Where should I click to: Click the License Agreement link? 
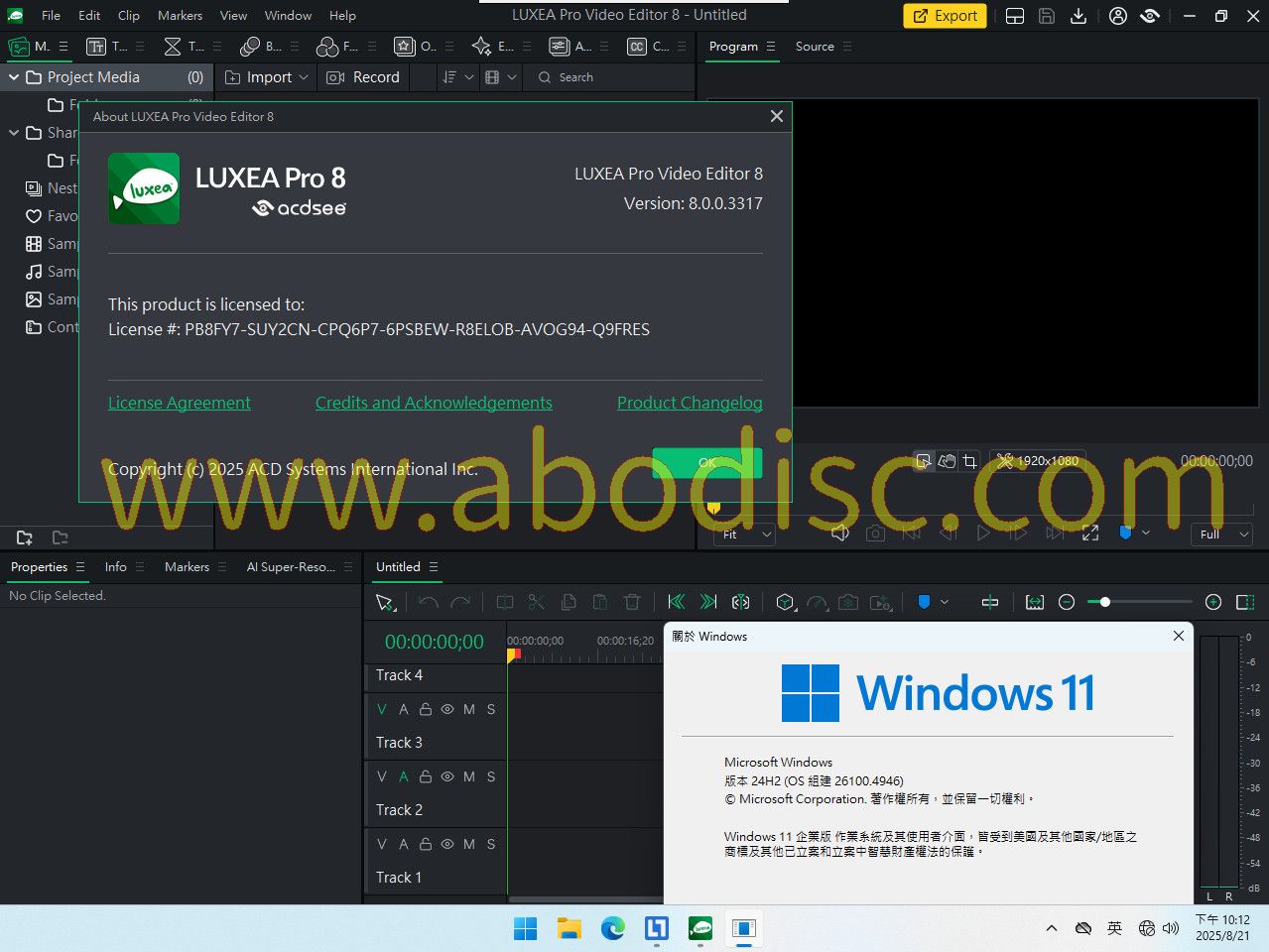click(180, 403)
